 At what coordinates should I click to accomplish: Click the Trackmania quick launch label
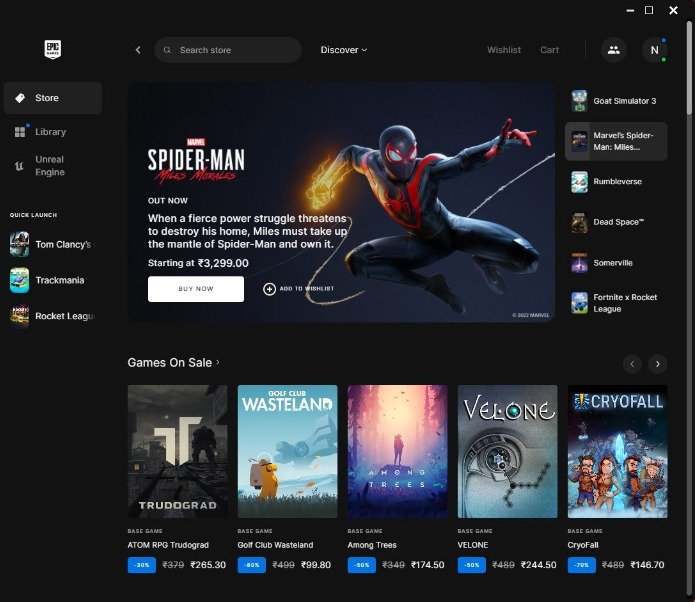(60, 280)
